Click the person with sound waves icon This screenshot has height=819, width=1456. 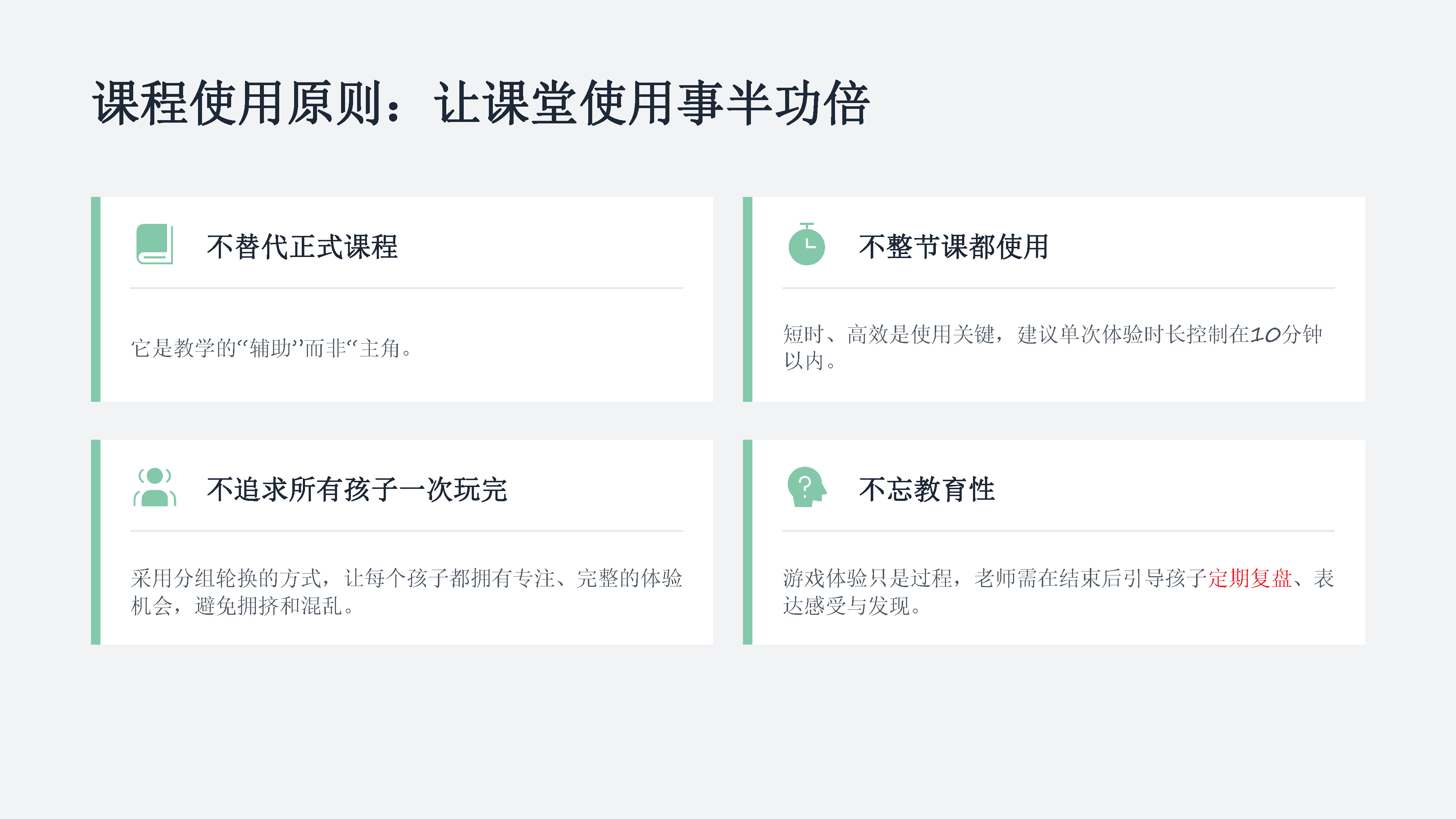click(x=155, y=487)
